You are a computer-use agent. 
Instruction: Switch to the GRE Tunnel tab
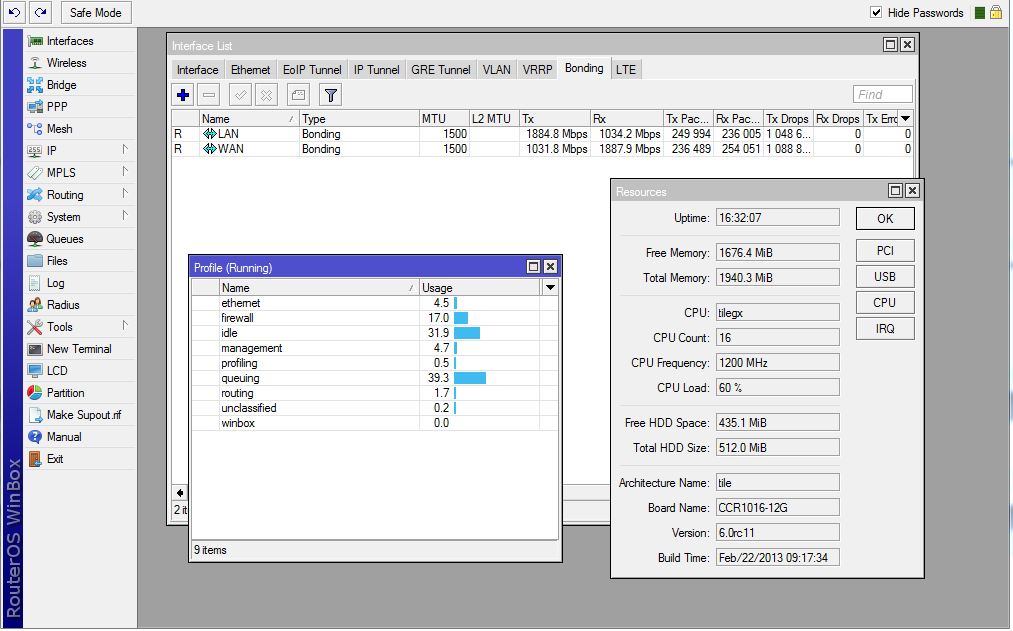click(x=441, y=70)
